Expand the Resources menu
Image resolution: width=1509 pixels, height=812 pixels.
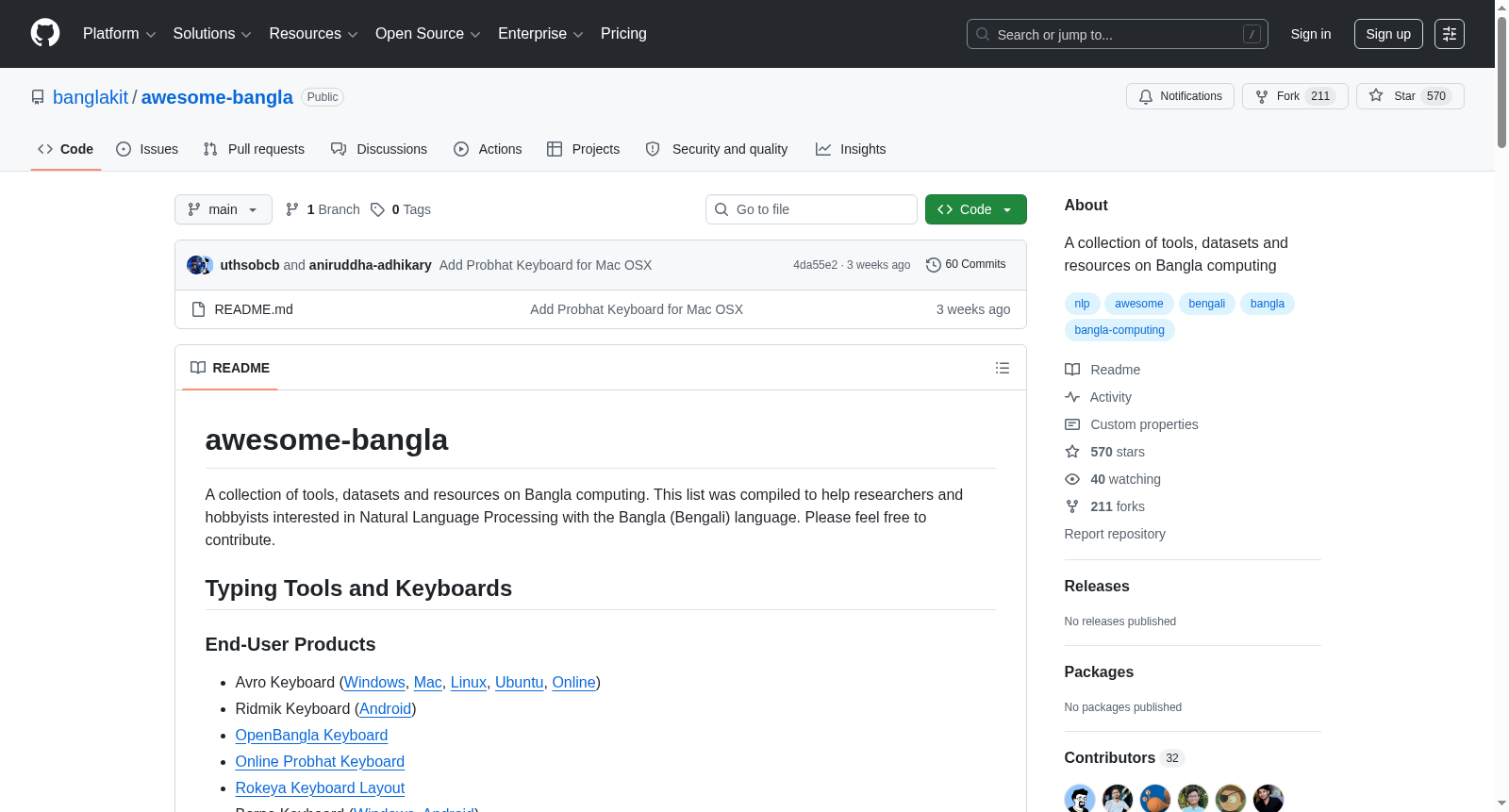click(x=313, y=34)
